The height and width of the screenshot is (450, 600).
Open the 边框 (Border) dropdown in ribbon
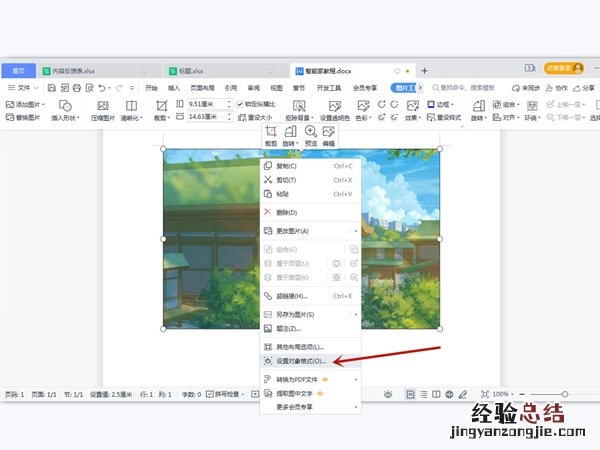(x=440, y=104)
